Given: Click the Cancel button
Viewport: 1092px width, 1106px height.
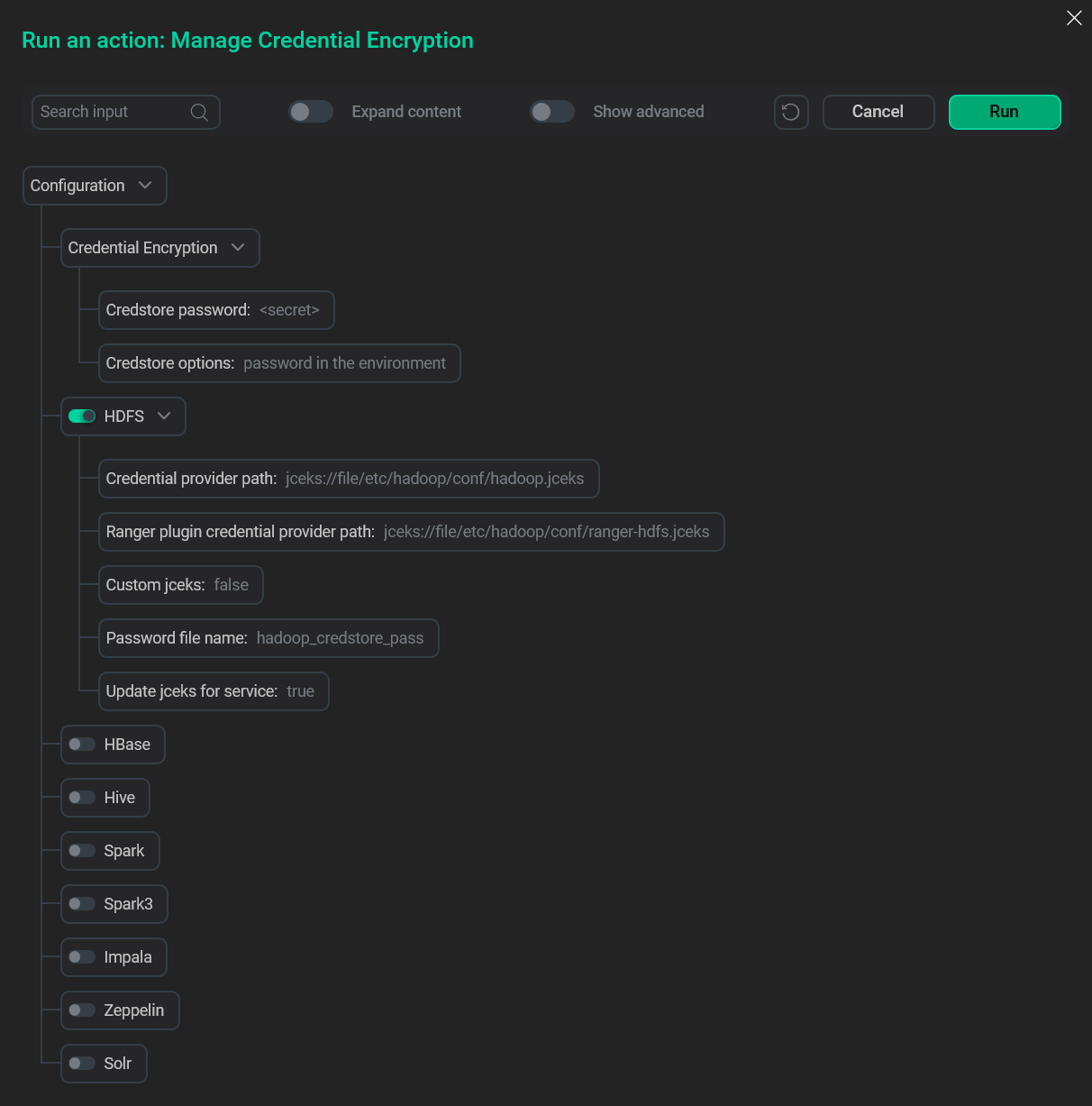Looking at the screenshot, I should coord(878,112).
